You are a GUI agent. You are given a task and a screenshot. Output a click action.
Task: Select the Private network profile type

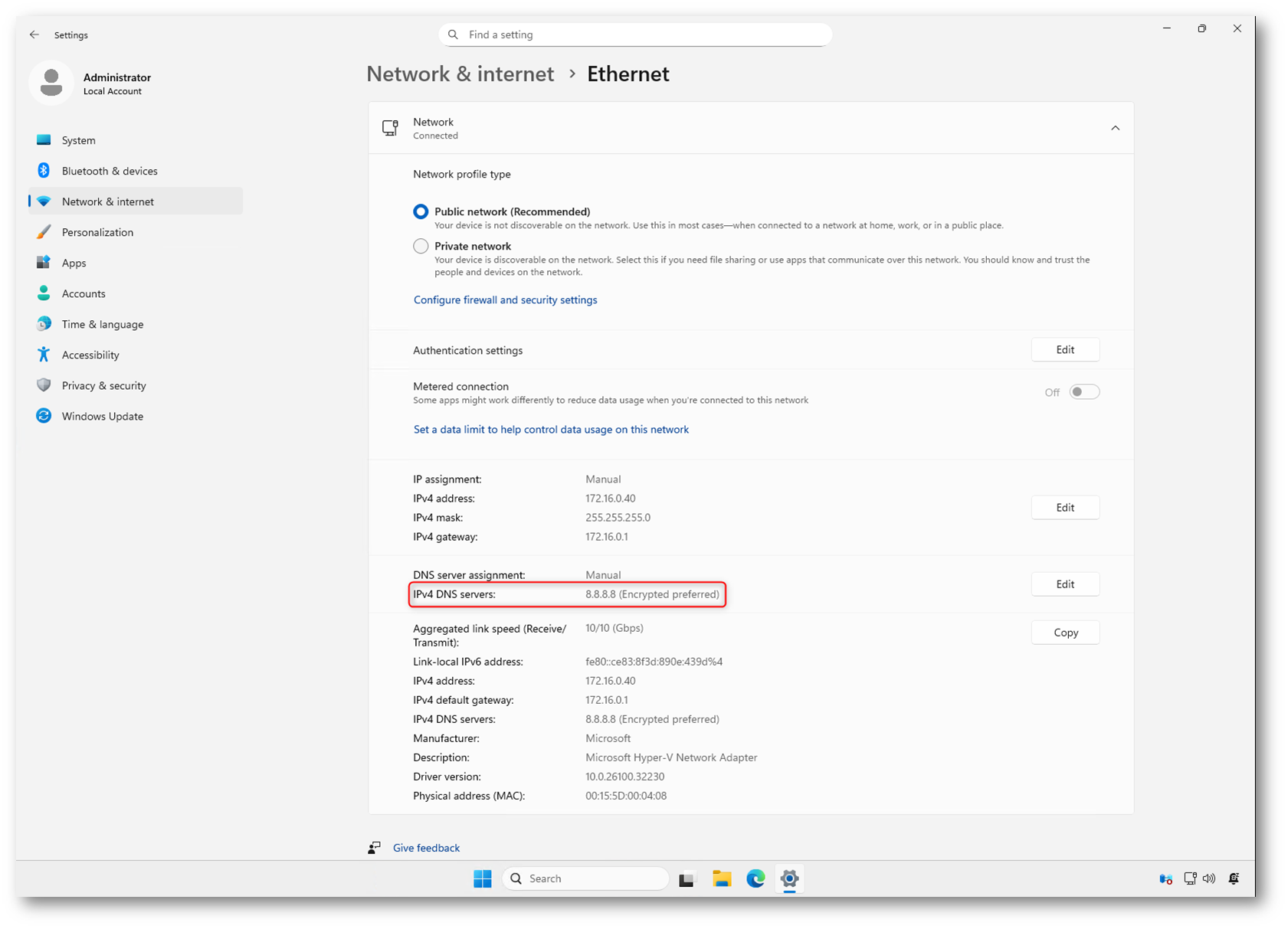click(x=421, y=247)
